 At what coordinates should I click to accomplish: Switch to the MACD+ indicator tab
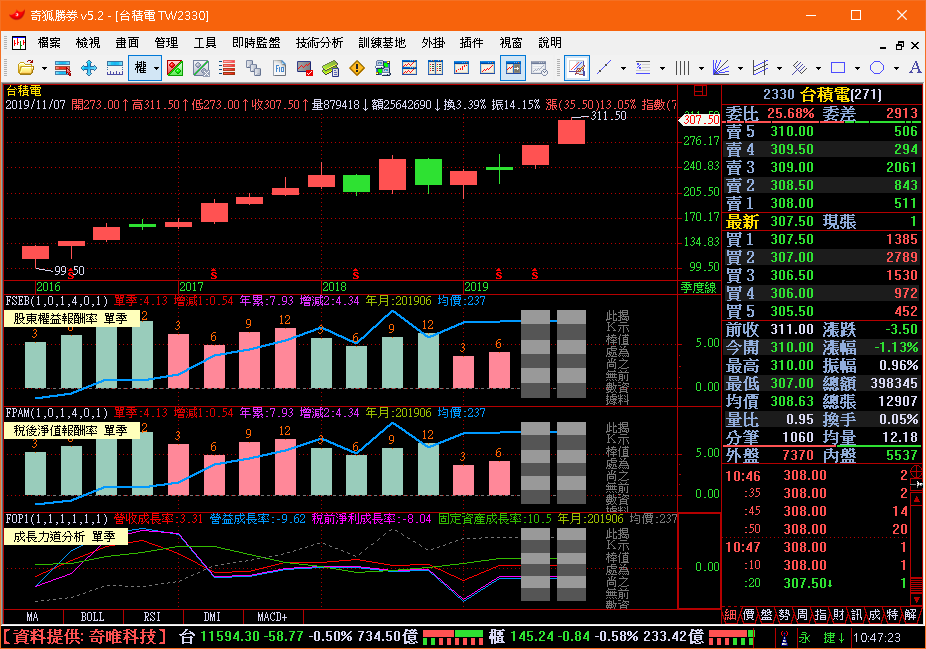(x=272, y=617)
